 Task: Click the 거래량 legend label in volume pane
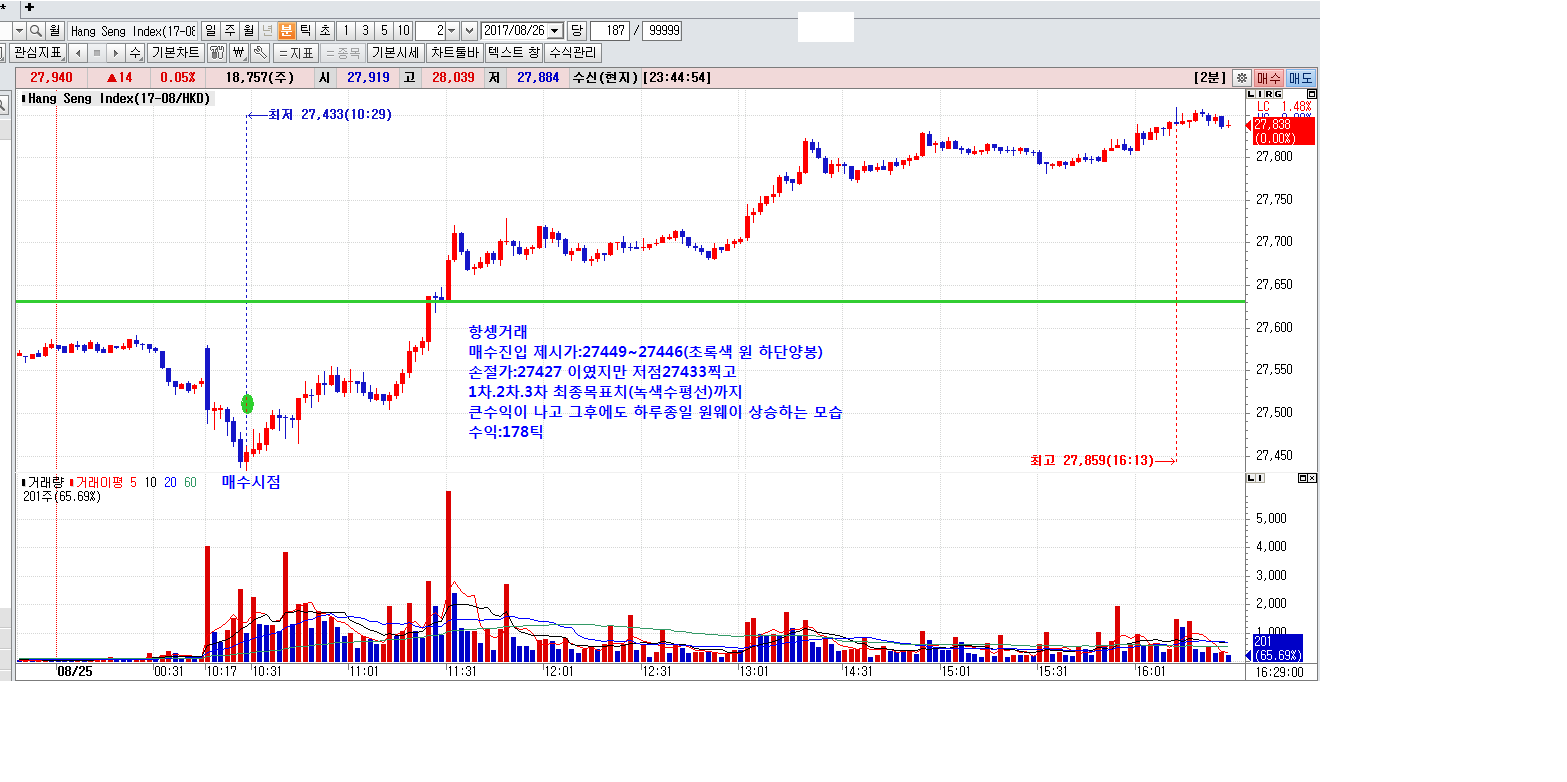tap(43, 482)
